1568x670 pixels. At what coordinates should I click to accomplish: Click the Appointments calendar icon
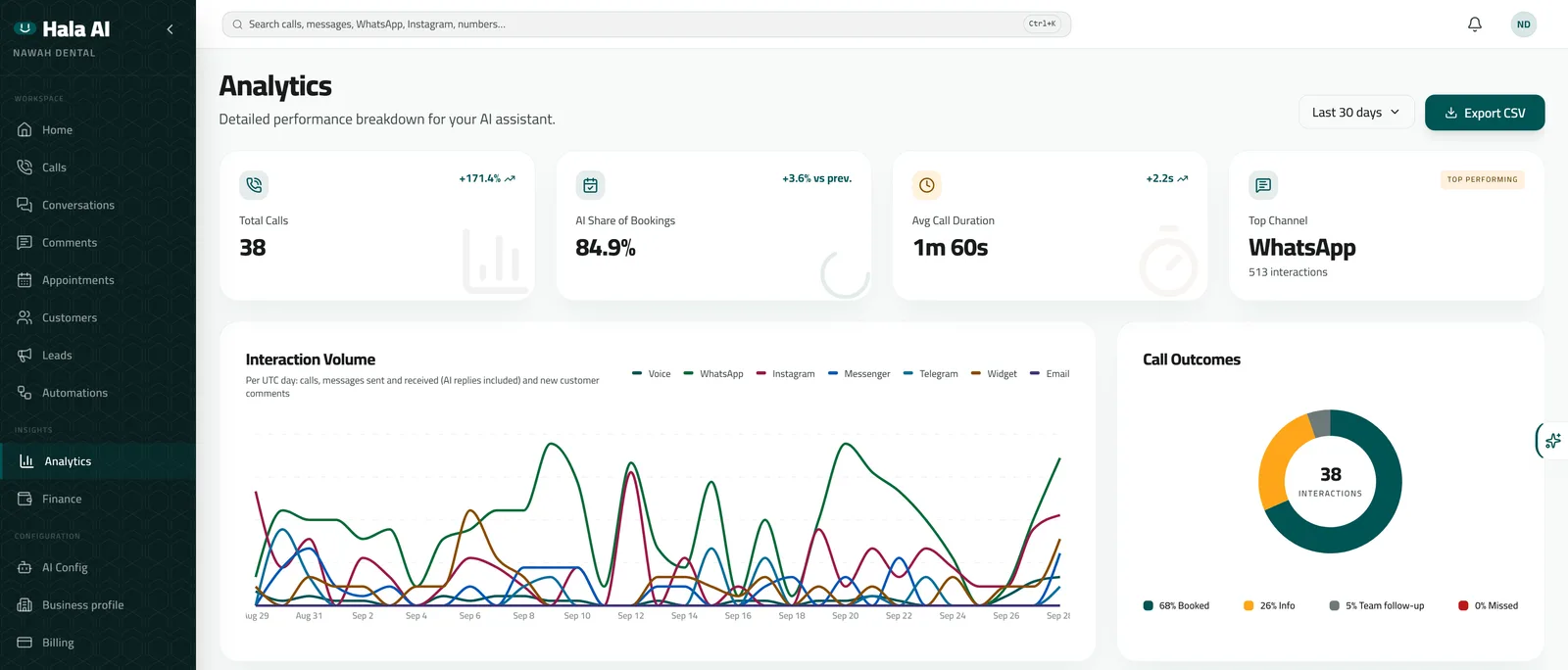pyautogui.click(x=24, y=280)
